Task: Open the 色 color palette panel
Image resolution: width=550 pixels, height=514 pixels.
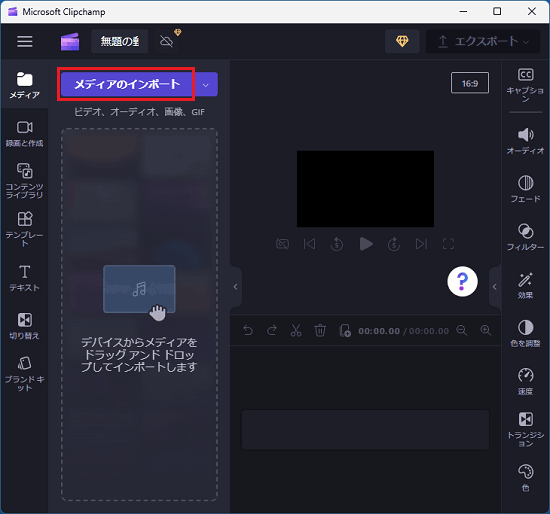Action: tap(525, 478)
